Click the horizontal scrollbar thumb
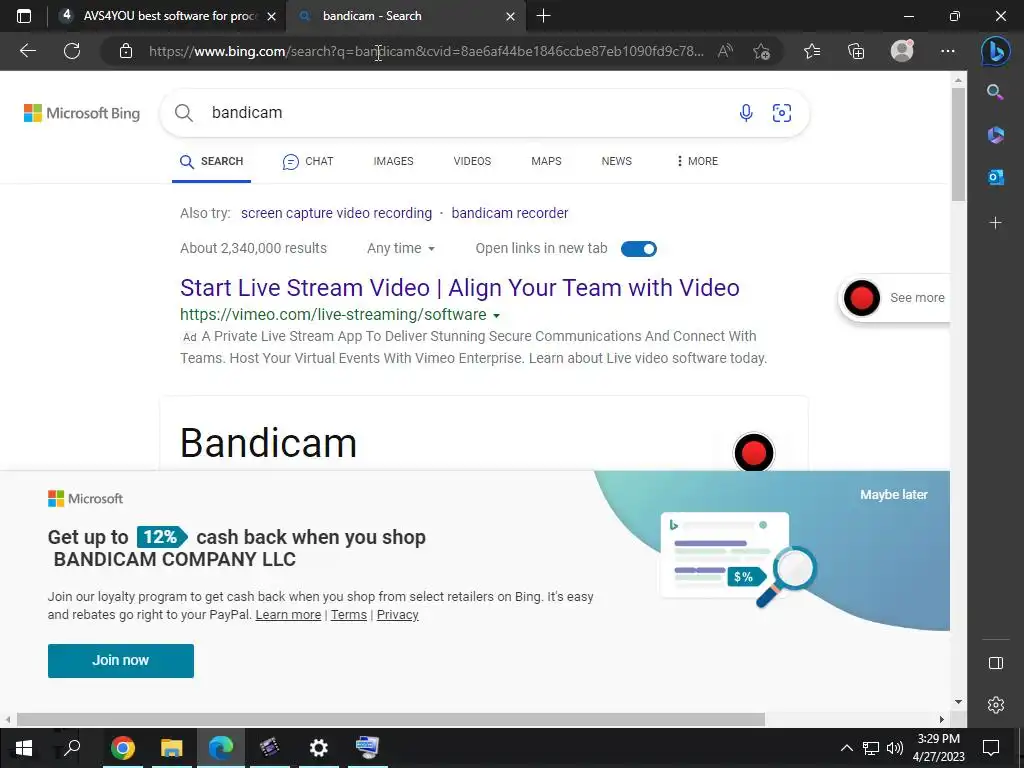Image resolution: width=1024 pixels, height=768 pixels. [391, 719]
